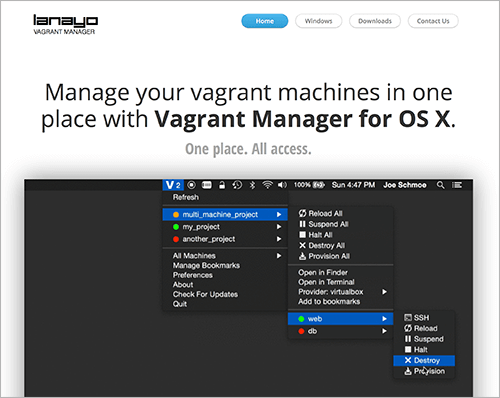
Task: Open the Time Machine icon in menu bar
Action: pyautogui.click(x=237, y=185)
